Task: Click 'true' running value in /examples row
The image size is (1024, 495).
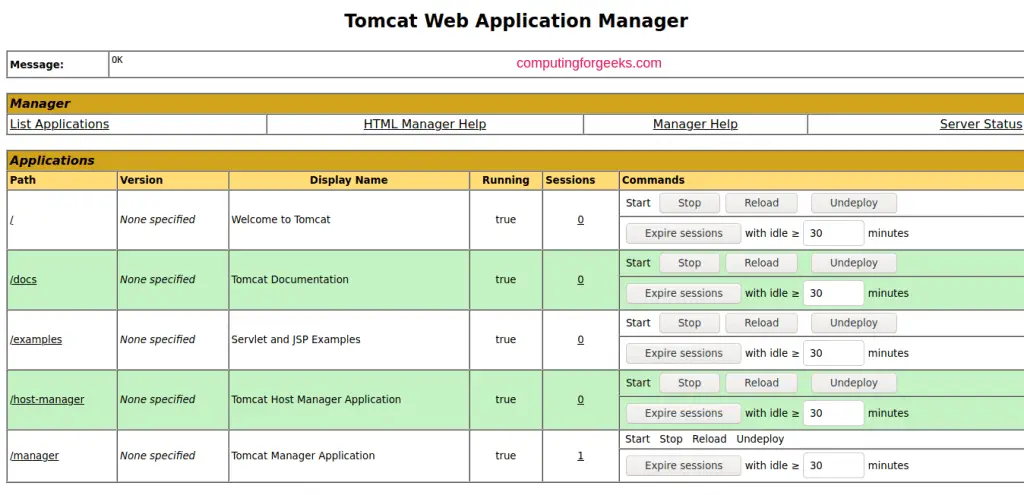Action: click(505, 340)
